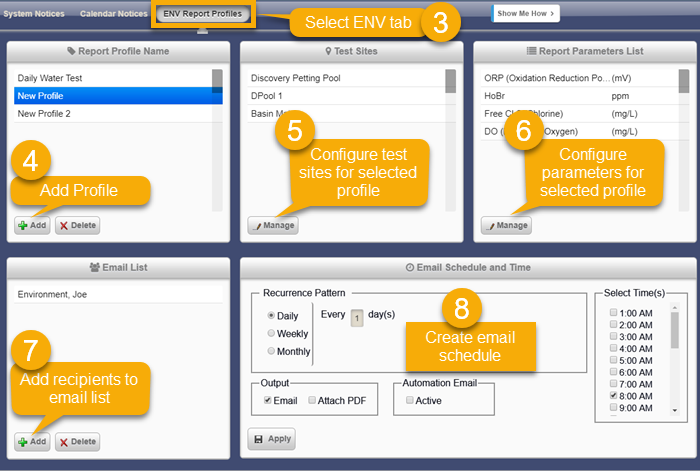Add a new report profile
The width and height of the screenshot is (700, 471).
tap(32, 225)
